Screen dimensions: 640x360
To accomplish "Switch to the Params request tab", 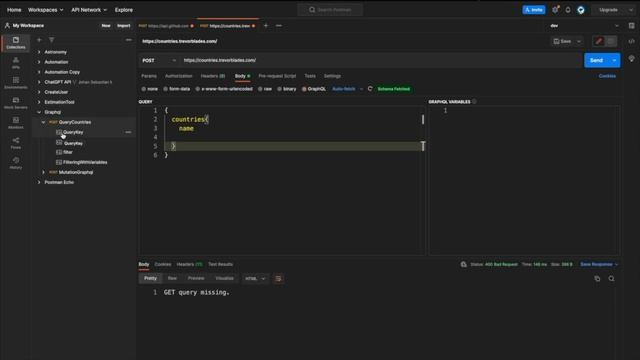I will point(149,76).
